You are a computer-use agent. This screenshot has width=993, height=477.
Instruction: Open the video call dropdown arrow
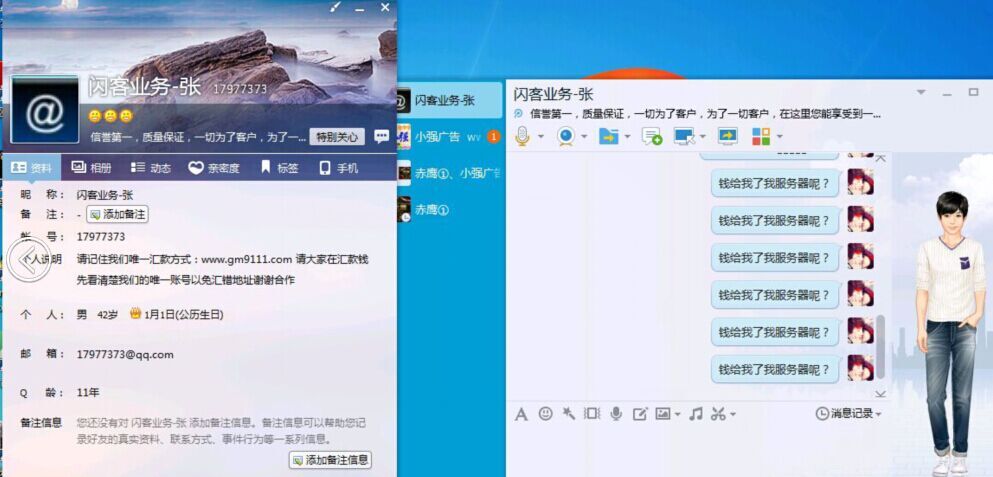pyautogui.click(x=584, y=136)
